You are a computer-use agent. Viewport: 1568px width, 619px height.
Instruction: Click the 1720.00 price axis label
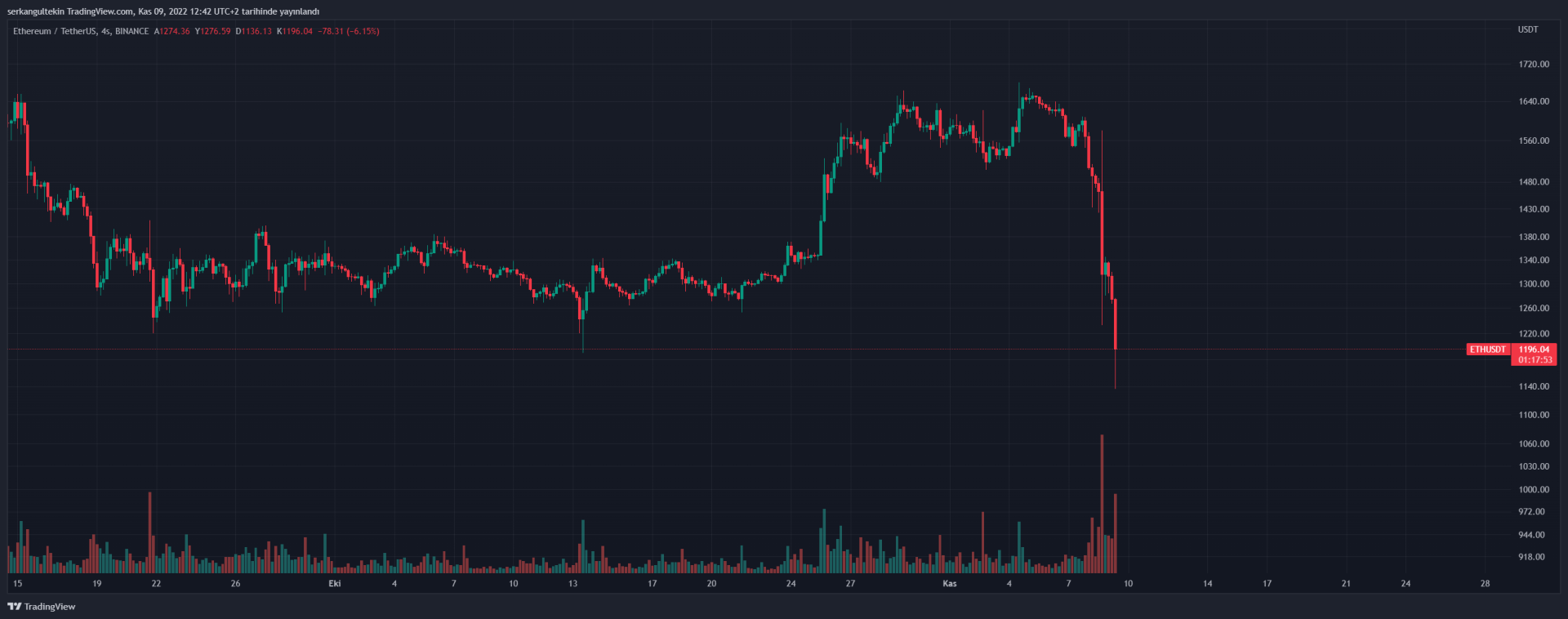click(1534, 64)
